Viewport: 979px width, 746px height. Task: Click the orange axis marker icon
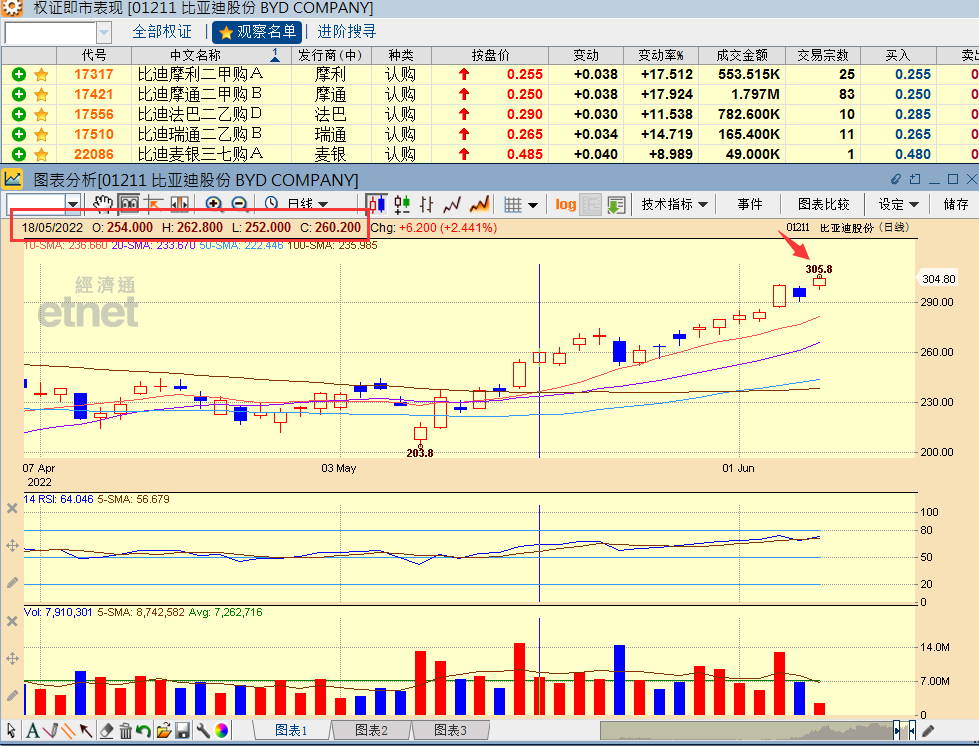[x=154, y=204]
